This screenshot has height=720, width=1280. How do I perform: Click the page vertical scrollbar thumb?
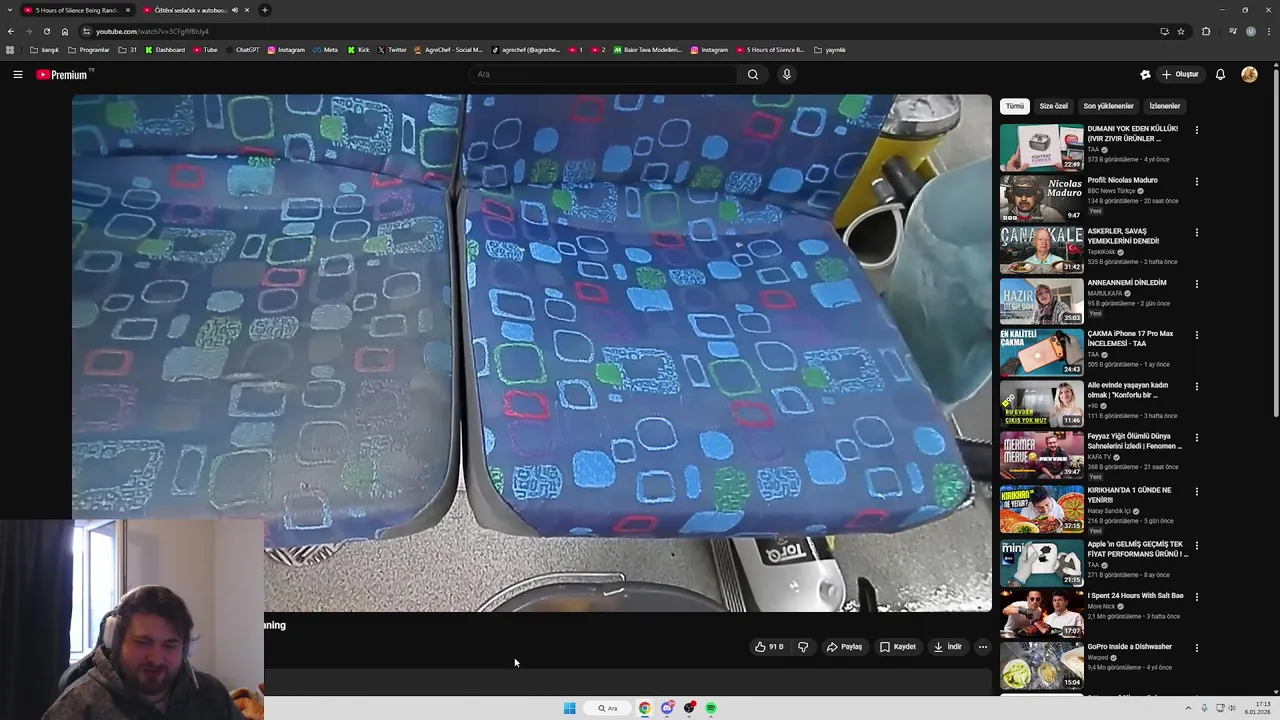[x=1276, y=243]
